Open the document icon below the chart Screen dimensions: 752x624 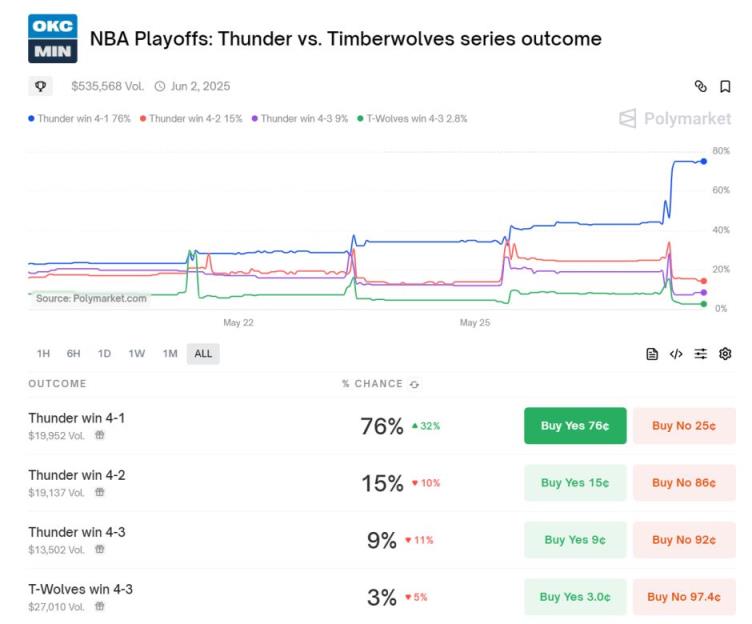pyautogui.click(x=652, y=354)
